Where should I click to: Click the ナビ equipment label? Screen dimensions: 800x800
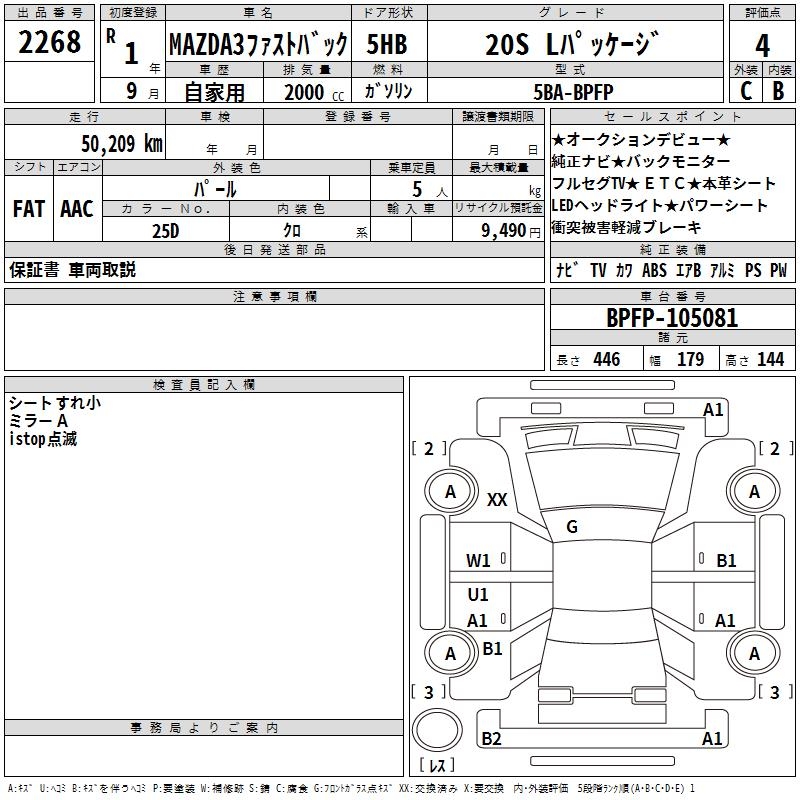(x=567, y=270)
